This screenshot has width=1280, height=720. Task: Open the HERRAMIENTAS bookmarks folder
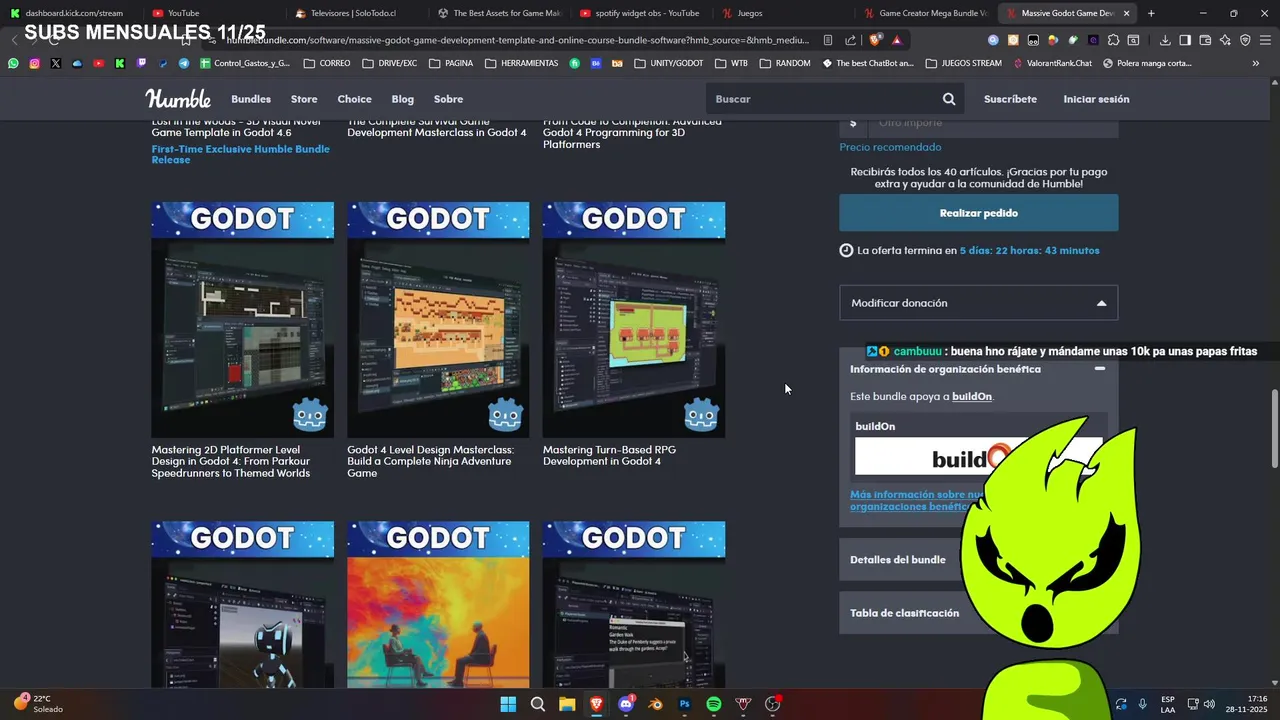522,63
